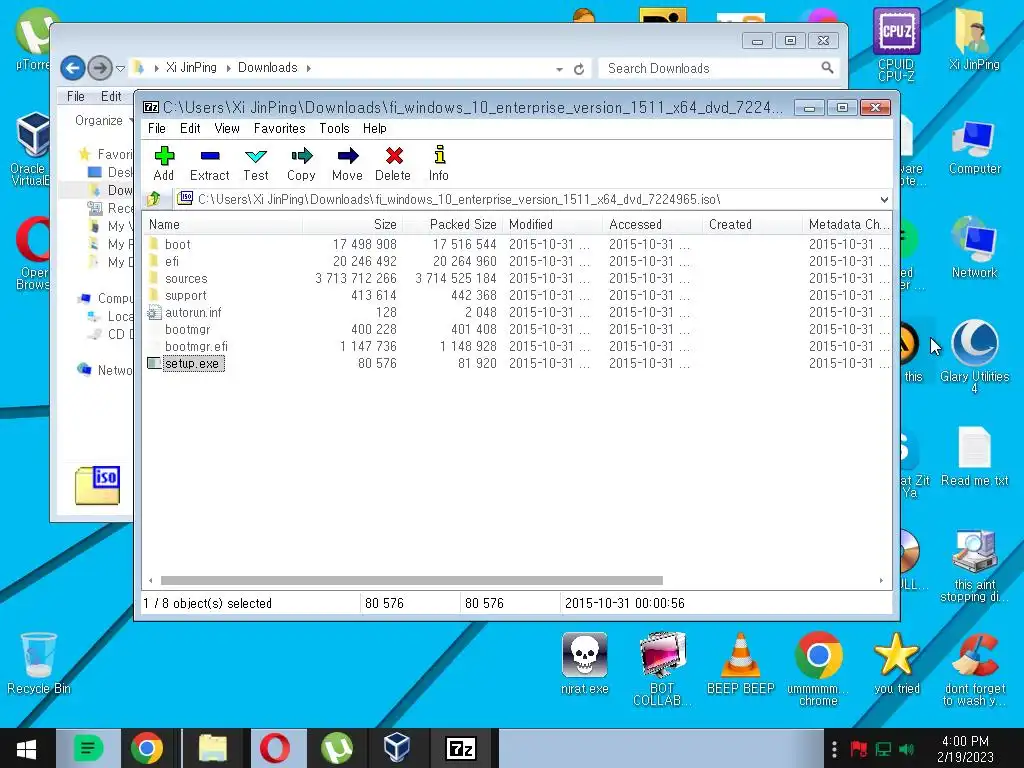Click Downloads in Explorer breadcrumb
The image size is (1024, 768).
[x=267, y=67]
